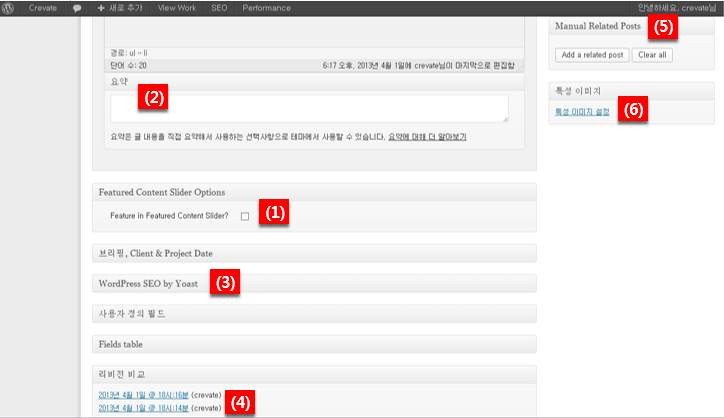Open revision 2013년 4월 1일 @ 18시:16분

click(x=144, y=395)
